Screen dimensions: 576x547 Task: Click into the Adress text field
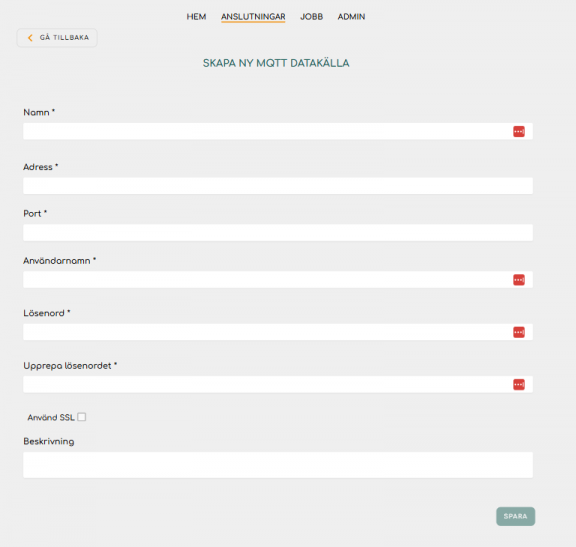pos(278,186)
